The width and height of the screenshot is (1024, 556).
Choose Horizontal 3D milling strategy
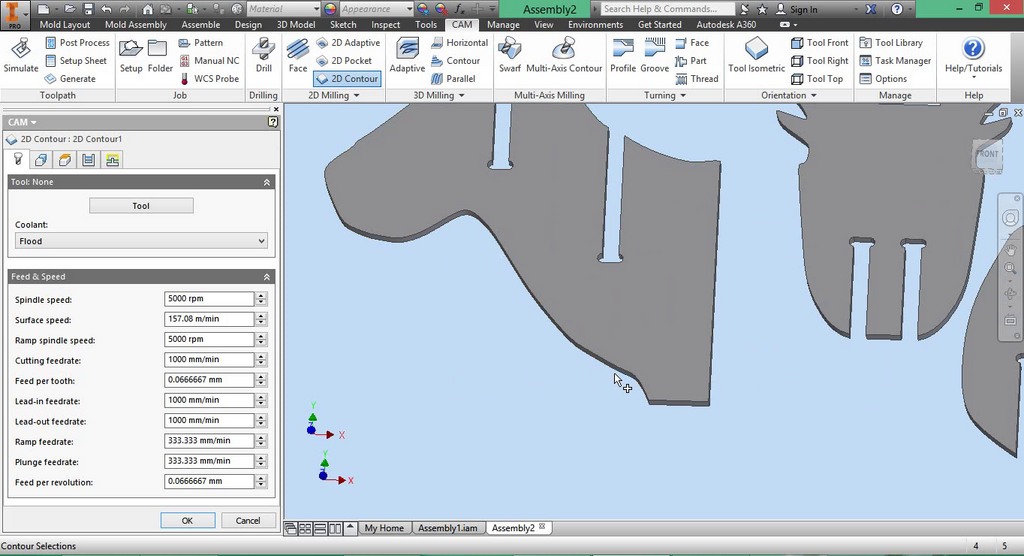[460, 42]
